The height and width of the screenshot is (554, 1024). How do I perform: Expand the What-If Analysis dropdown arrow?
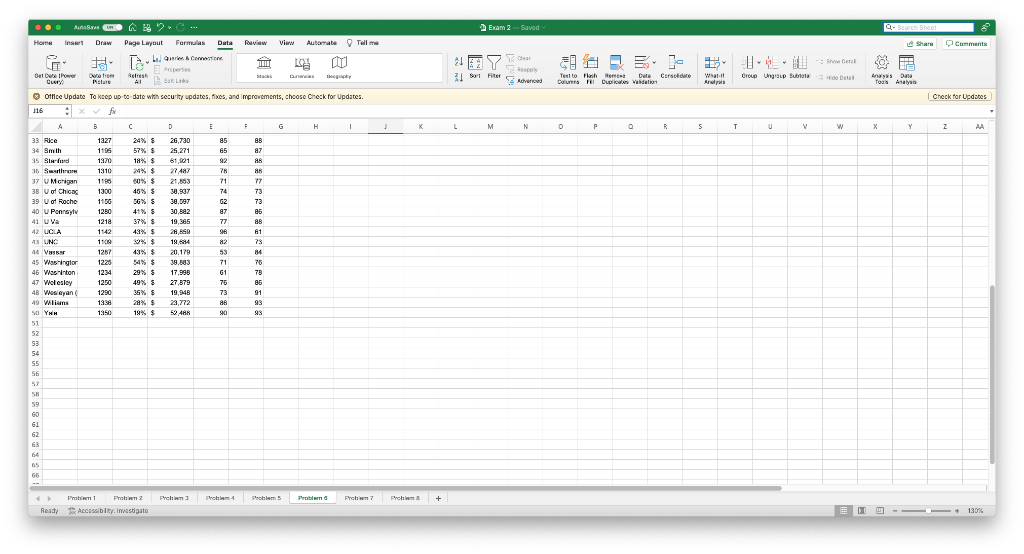(x=724, y=63)
